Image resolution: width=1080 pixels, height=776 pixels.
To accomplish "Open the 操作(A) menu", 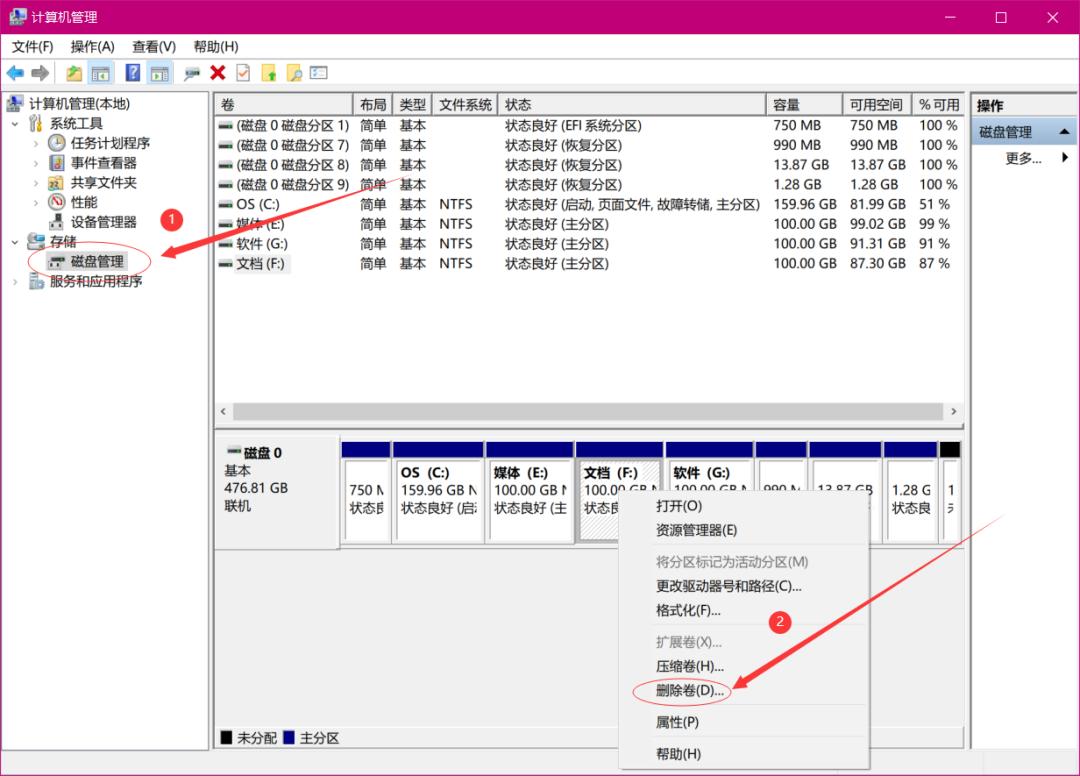I will tap(92, 47).
